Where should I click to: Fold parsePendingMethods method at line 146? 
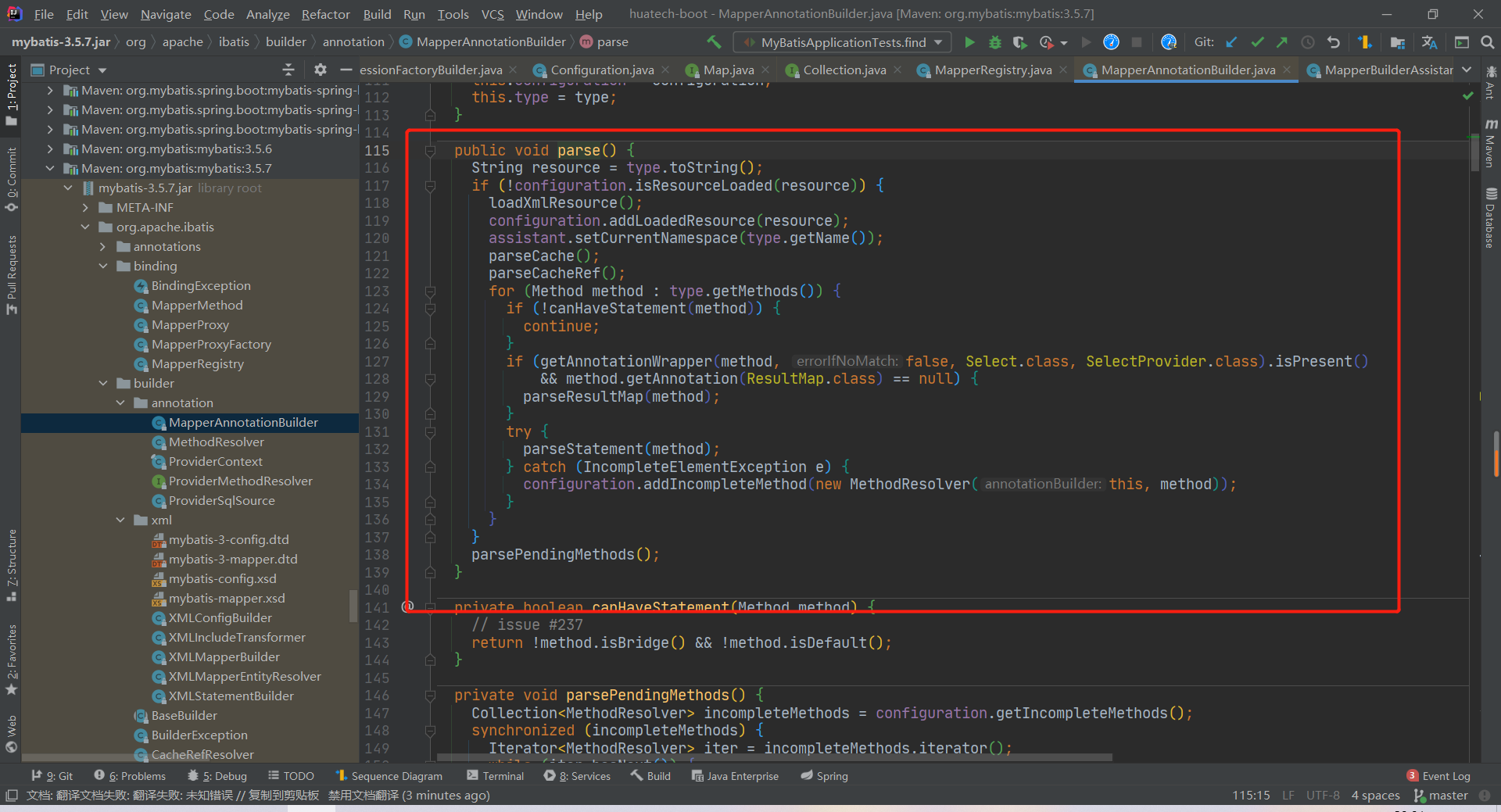point(430,696)
